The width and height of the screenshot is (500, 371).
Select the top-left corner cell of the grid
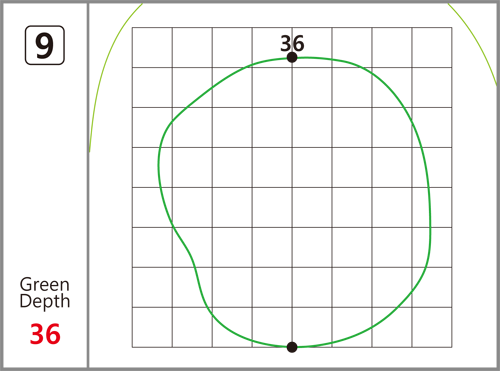point(152,47)
